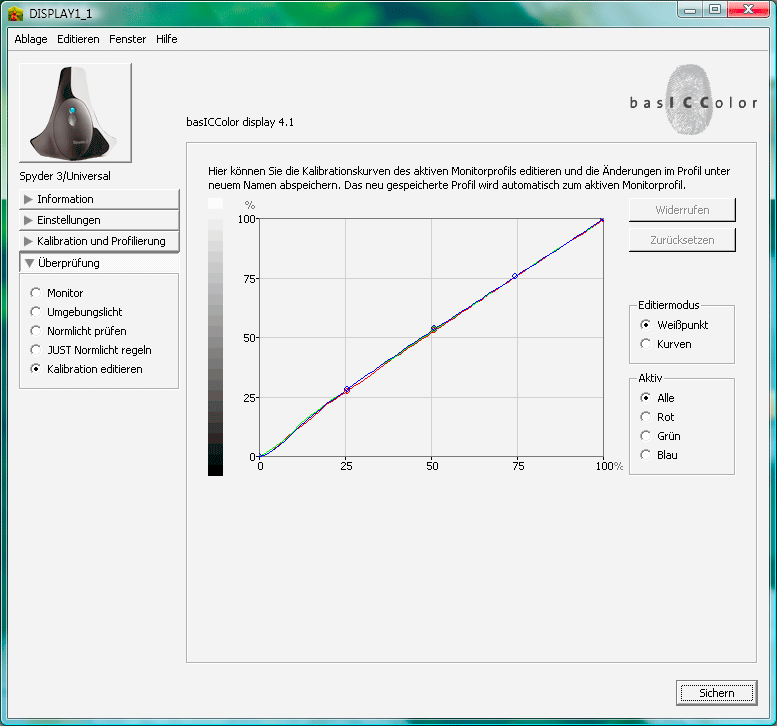This screenshot has height=726, width=777.
Task: Choose Normlicht prüfen option
Action: point(36,331)
